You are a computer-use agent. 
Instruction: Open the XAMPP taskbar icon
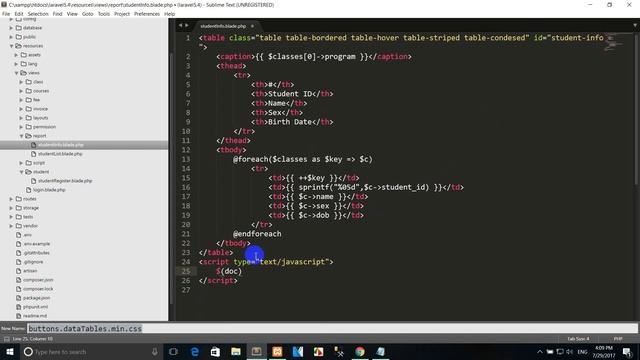tap(277, 351)
